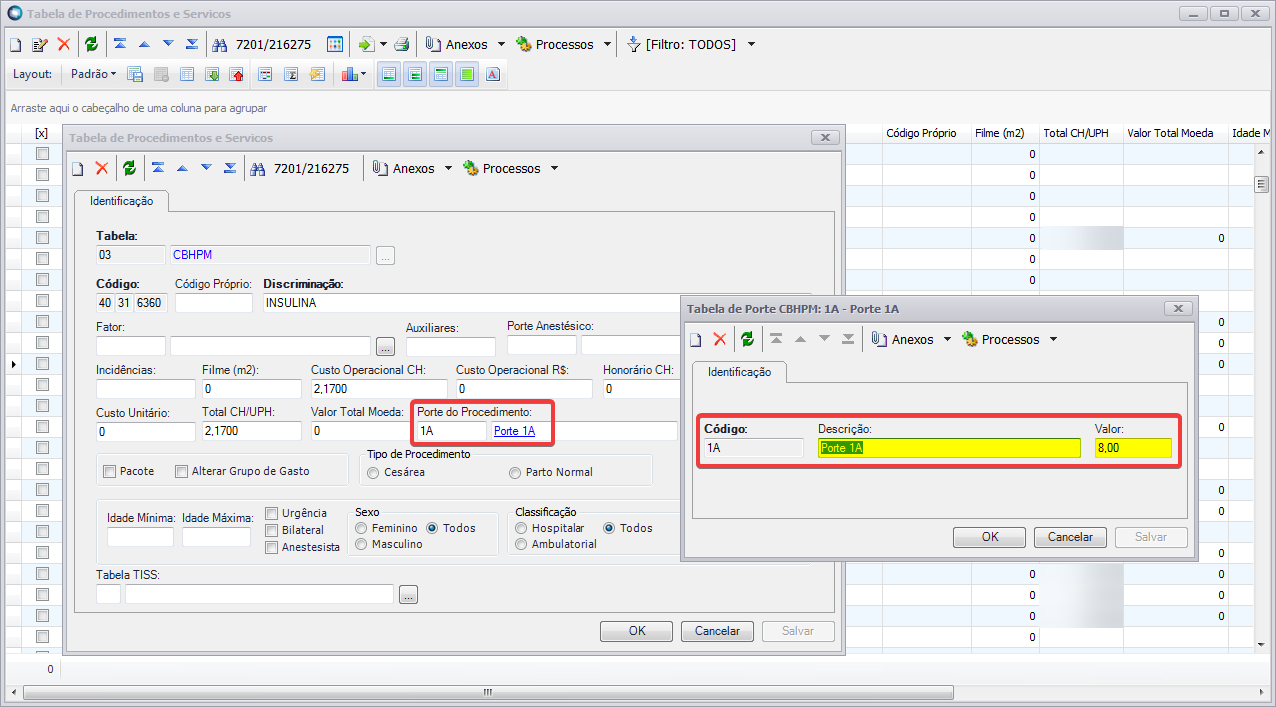Expand the Anexos arrow in Tabela de Porte dialog

(x=947, y=340)
